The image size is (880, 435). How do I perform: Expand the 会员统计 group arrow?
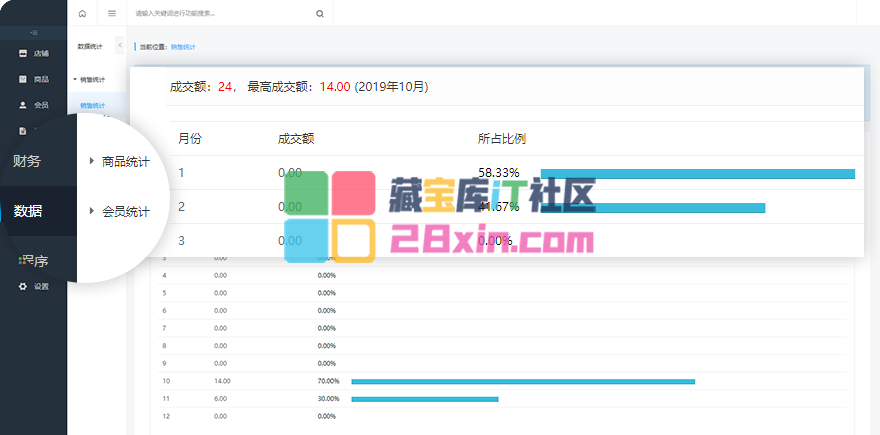click(91, 211)
